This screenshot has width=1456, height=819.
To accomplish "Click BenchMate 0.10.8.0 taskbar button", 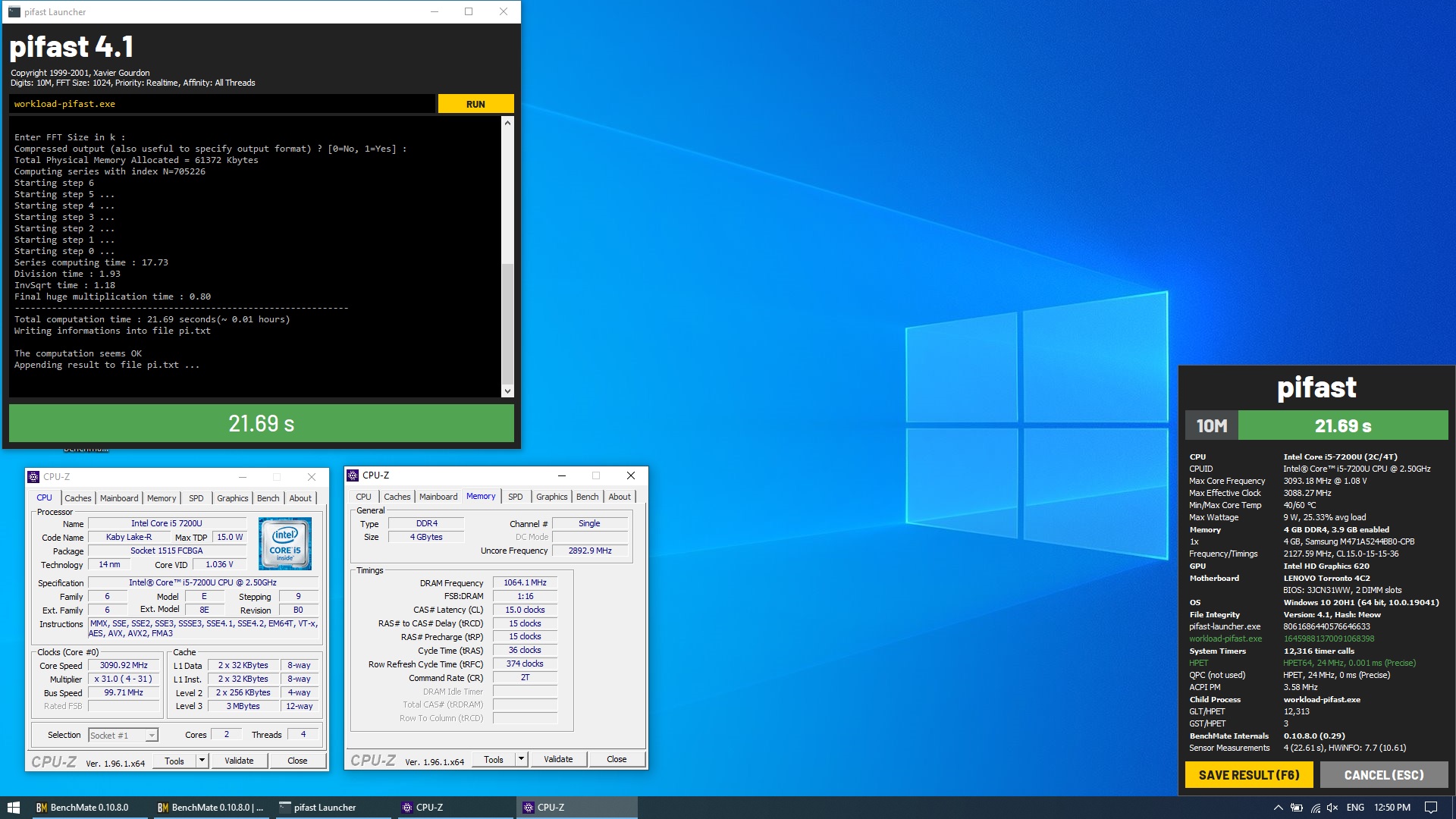I will tap(89, 808).
